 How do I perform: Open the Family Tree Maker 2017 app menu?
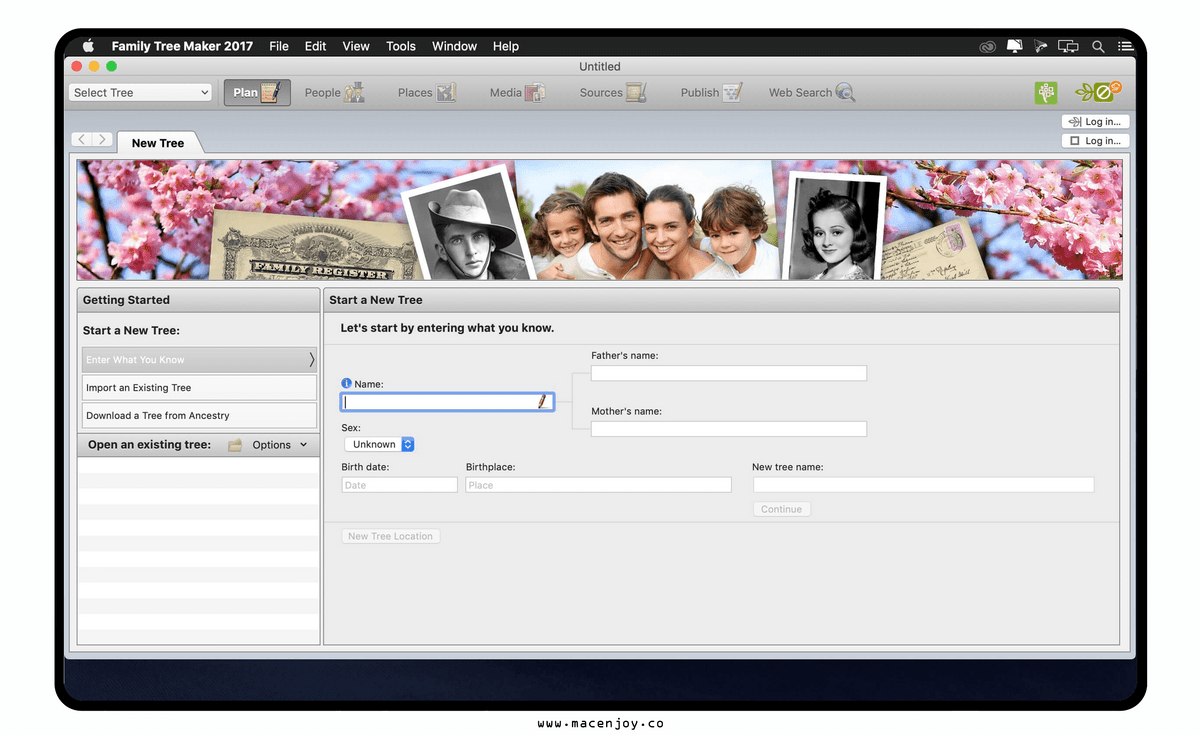(x=182, y=46)
